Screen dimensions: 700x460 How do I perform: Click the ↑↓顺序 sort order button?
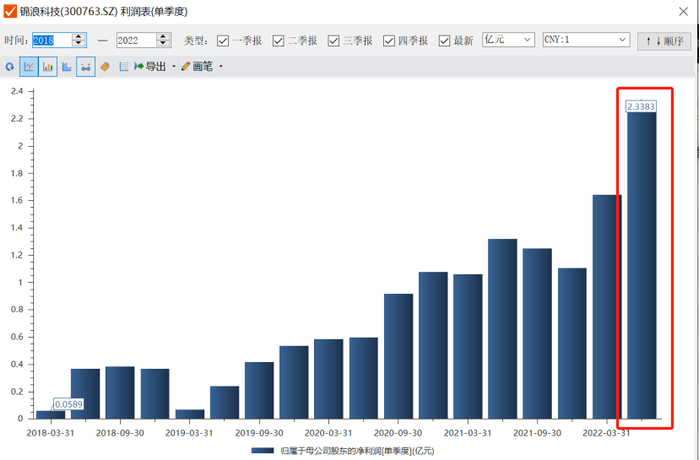click(664, 42)
